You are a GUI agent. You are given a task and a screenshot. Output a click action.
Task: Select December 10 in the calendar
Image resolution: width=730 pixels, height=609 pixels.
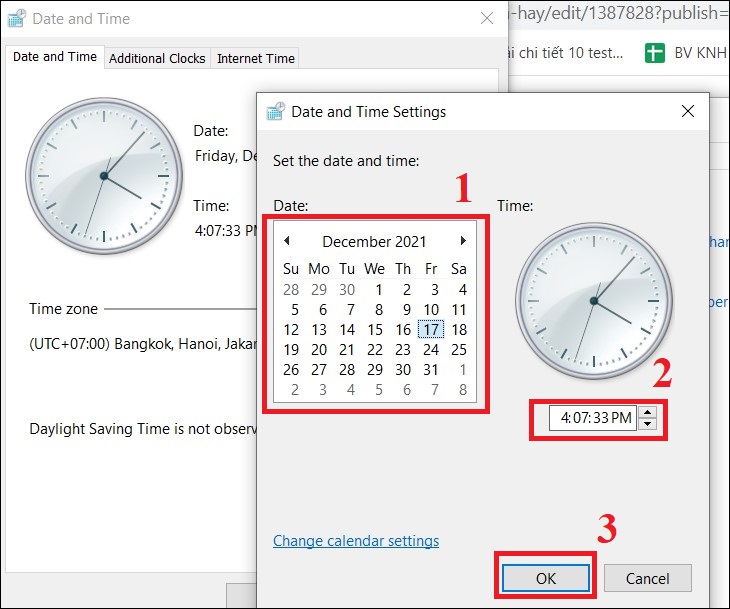(431, 310)
